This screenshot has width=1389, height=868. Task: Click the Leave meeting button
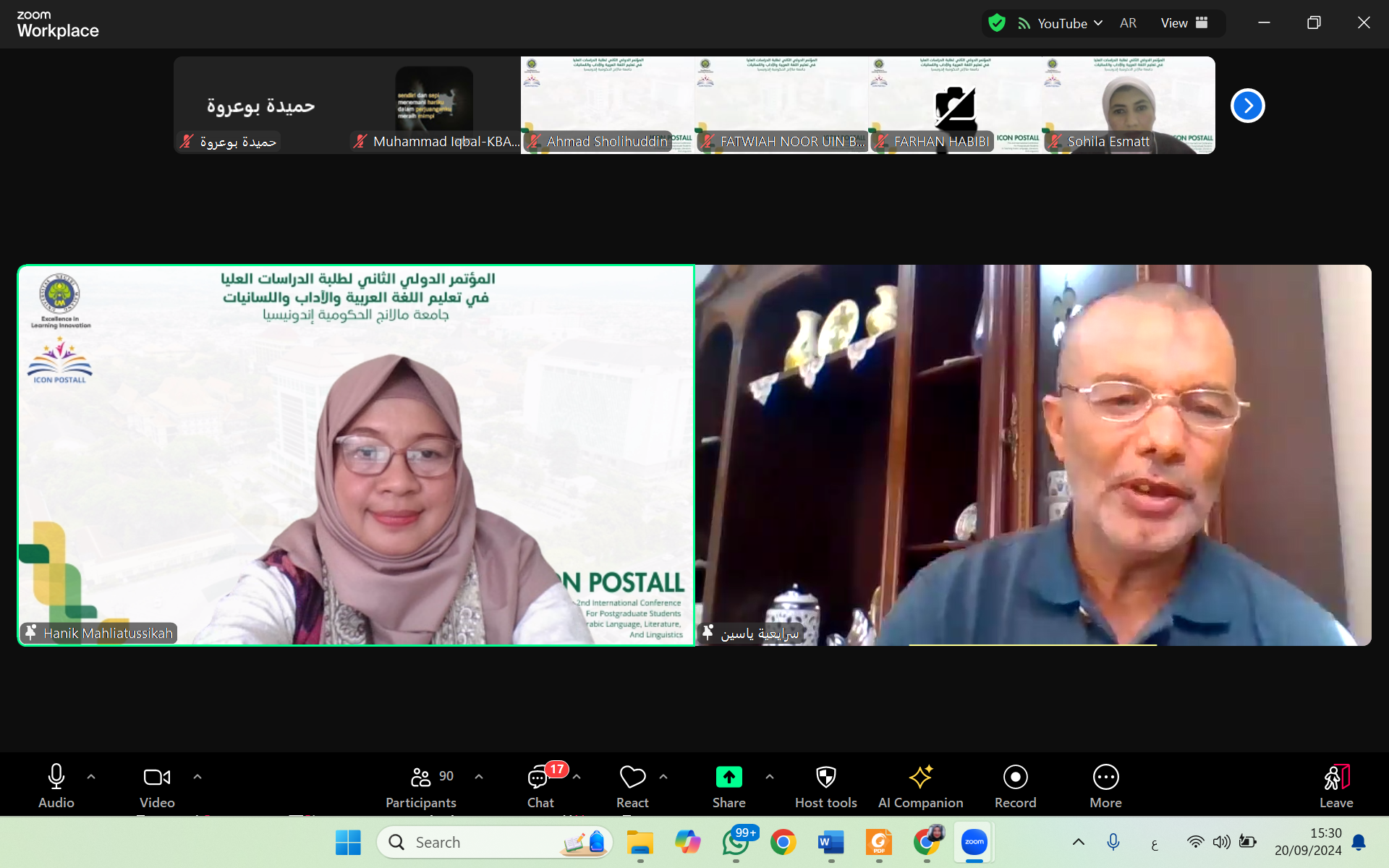point(1335,785)
